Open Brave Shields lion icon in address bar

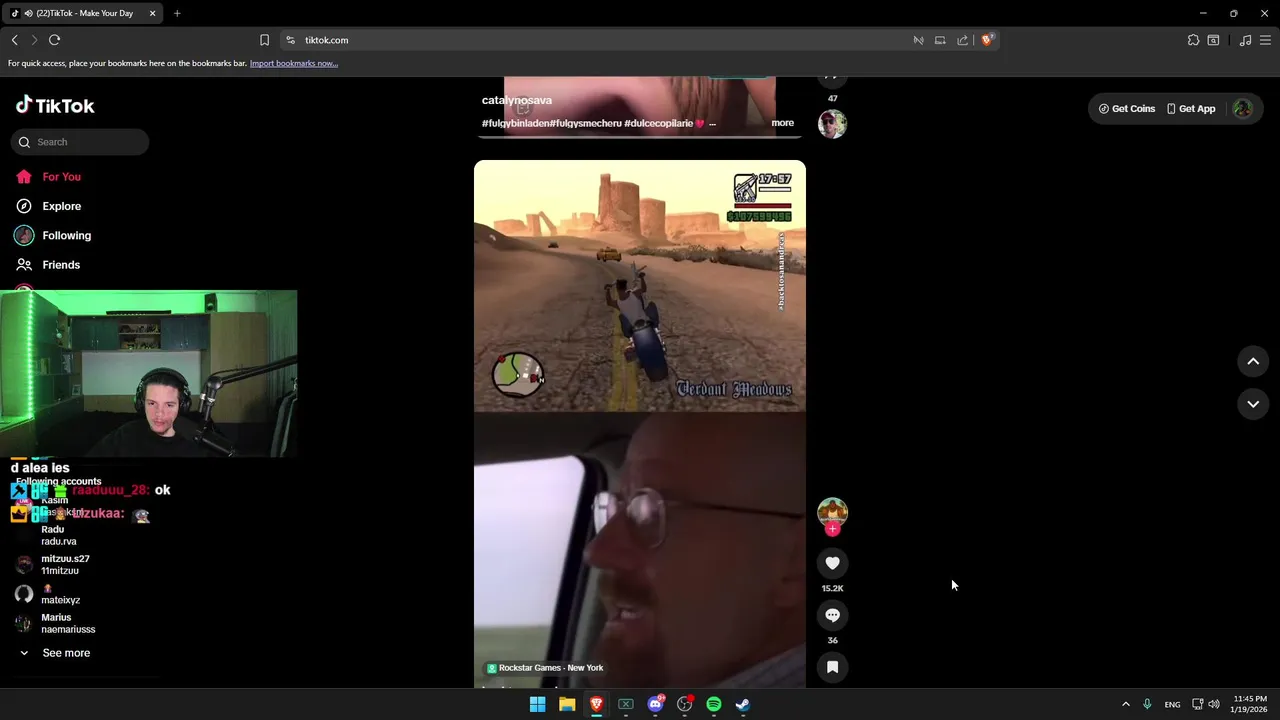pyautogui.click(x=987, y=40)
